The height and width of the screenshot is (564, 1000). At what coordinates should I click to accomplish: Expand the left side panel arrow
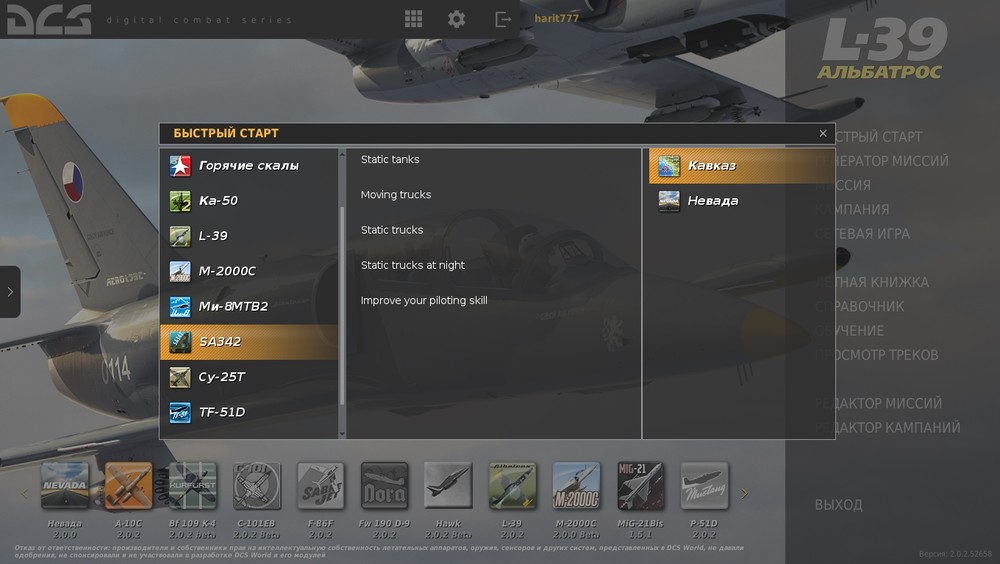[10, 292]
